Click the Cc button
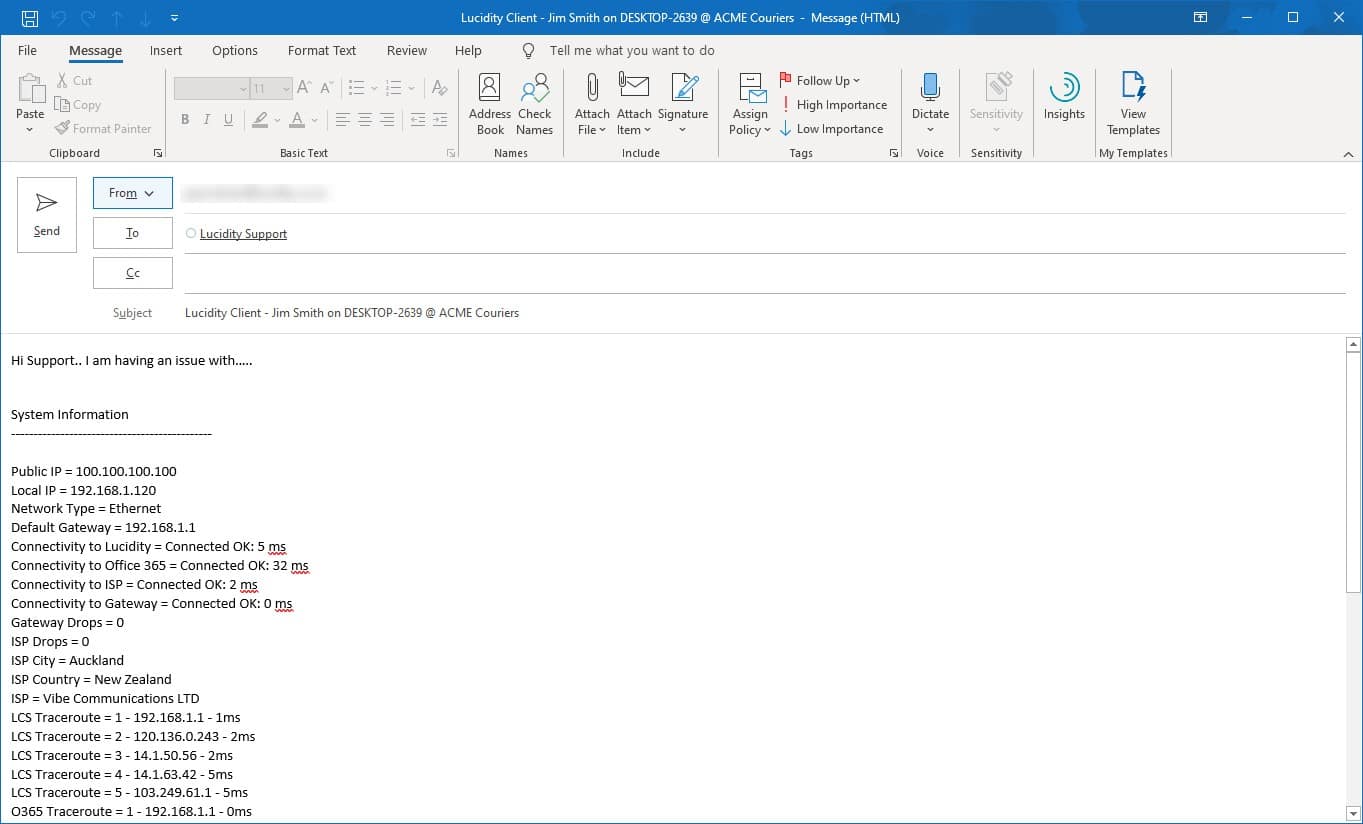The width and height of the screenshot is (1363, 824). [133, 273]
